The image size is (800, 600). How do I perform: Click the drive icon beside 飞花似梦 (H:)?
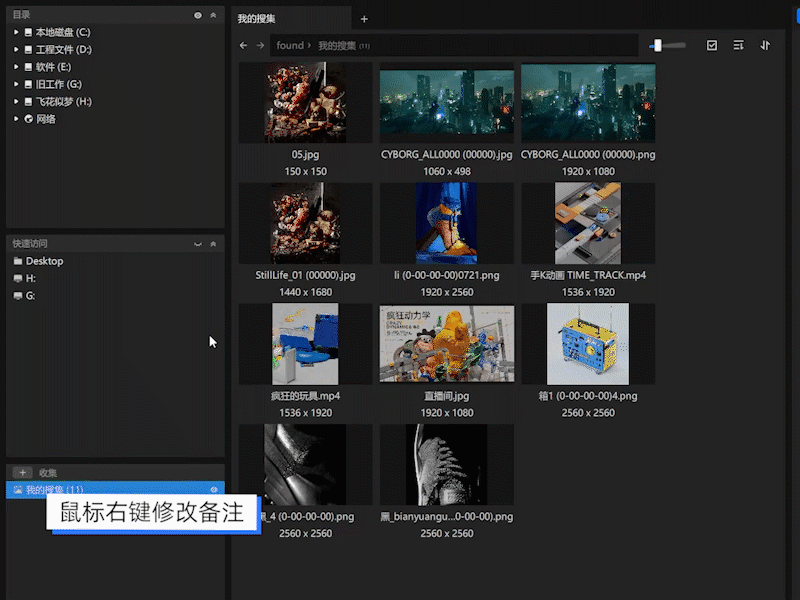[29, 102]
